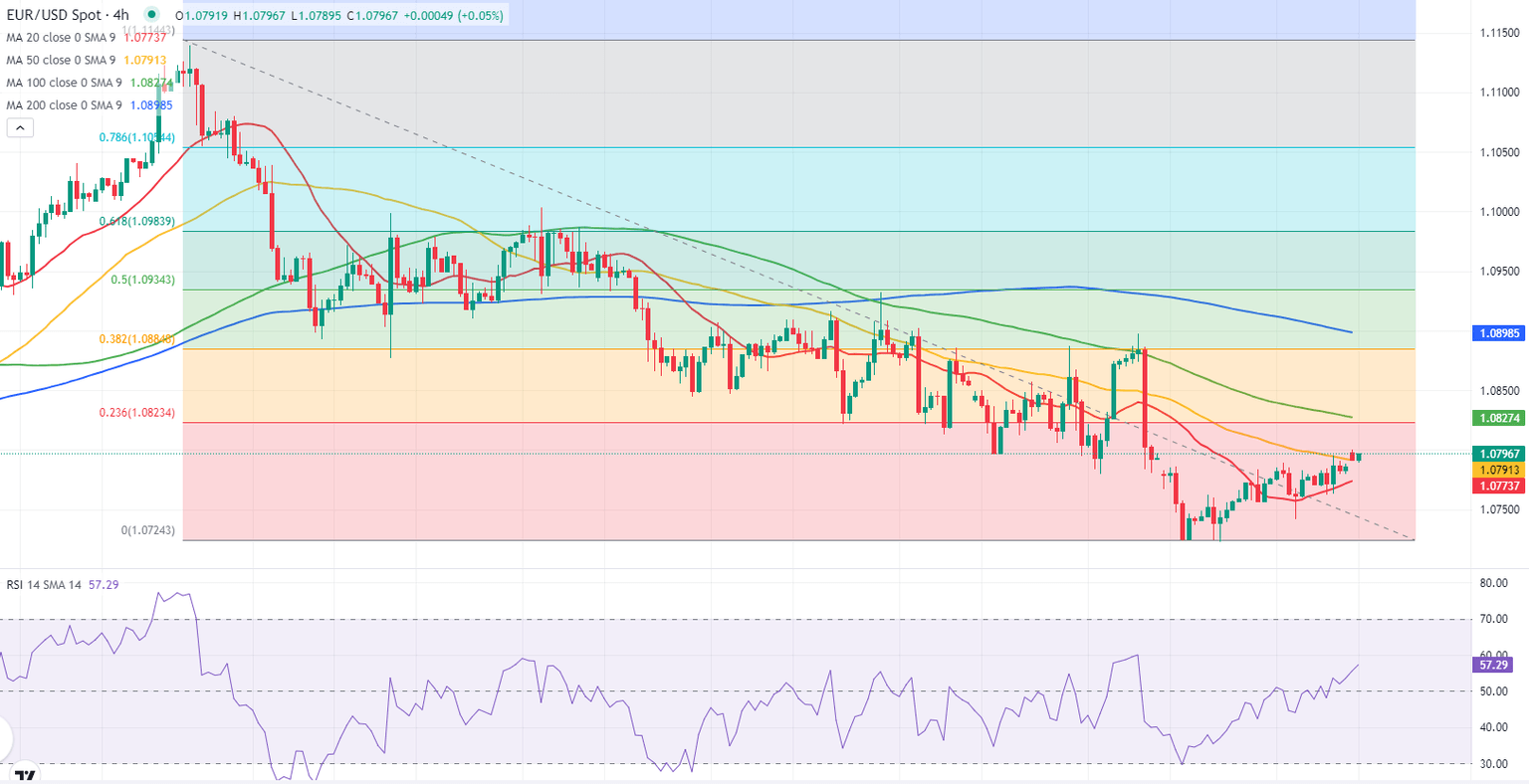Click the open value O1.07919

pyautogui.click(x=201, y=16)
